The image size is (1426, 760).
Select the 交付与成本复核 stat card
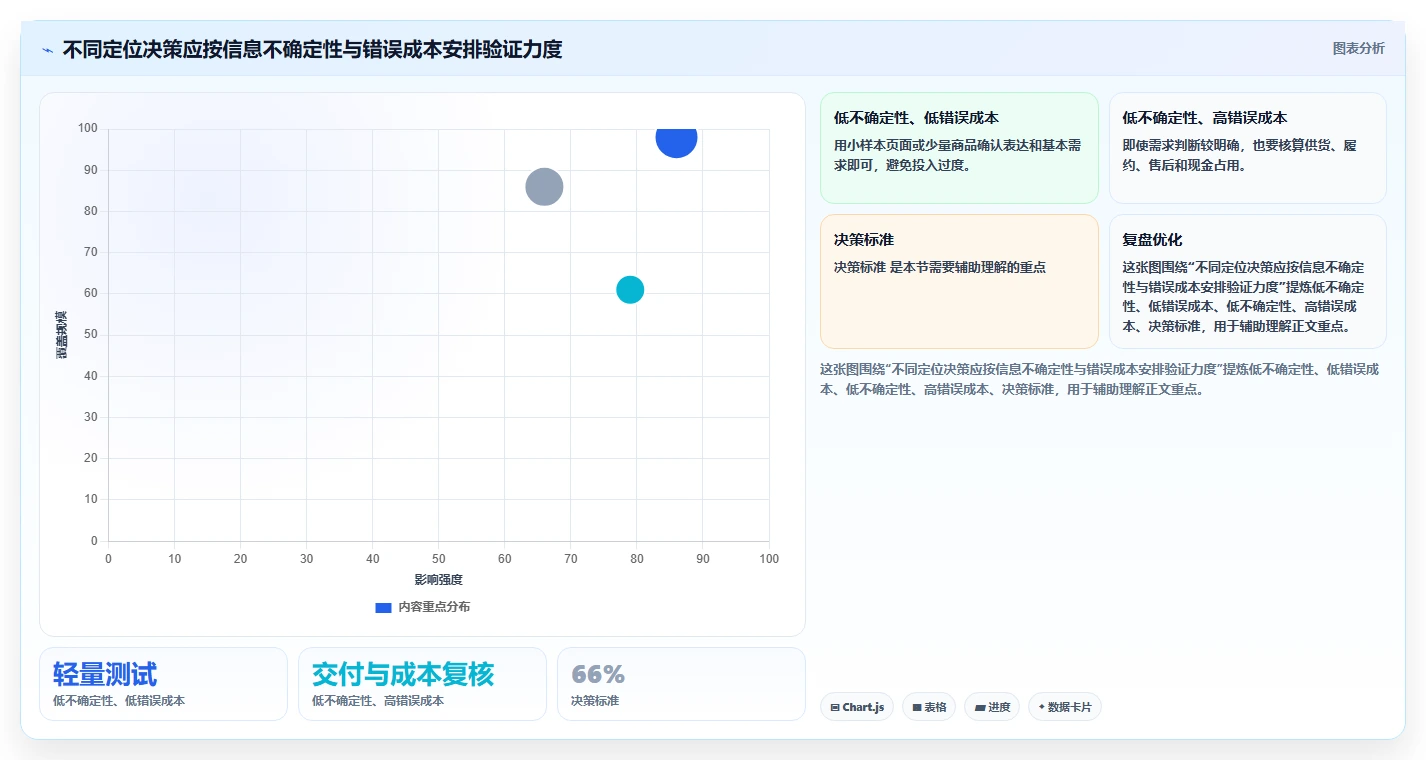tap(422, 684)
